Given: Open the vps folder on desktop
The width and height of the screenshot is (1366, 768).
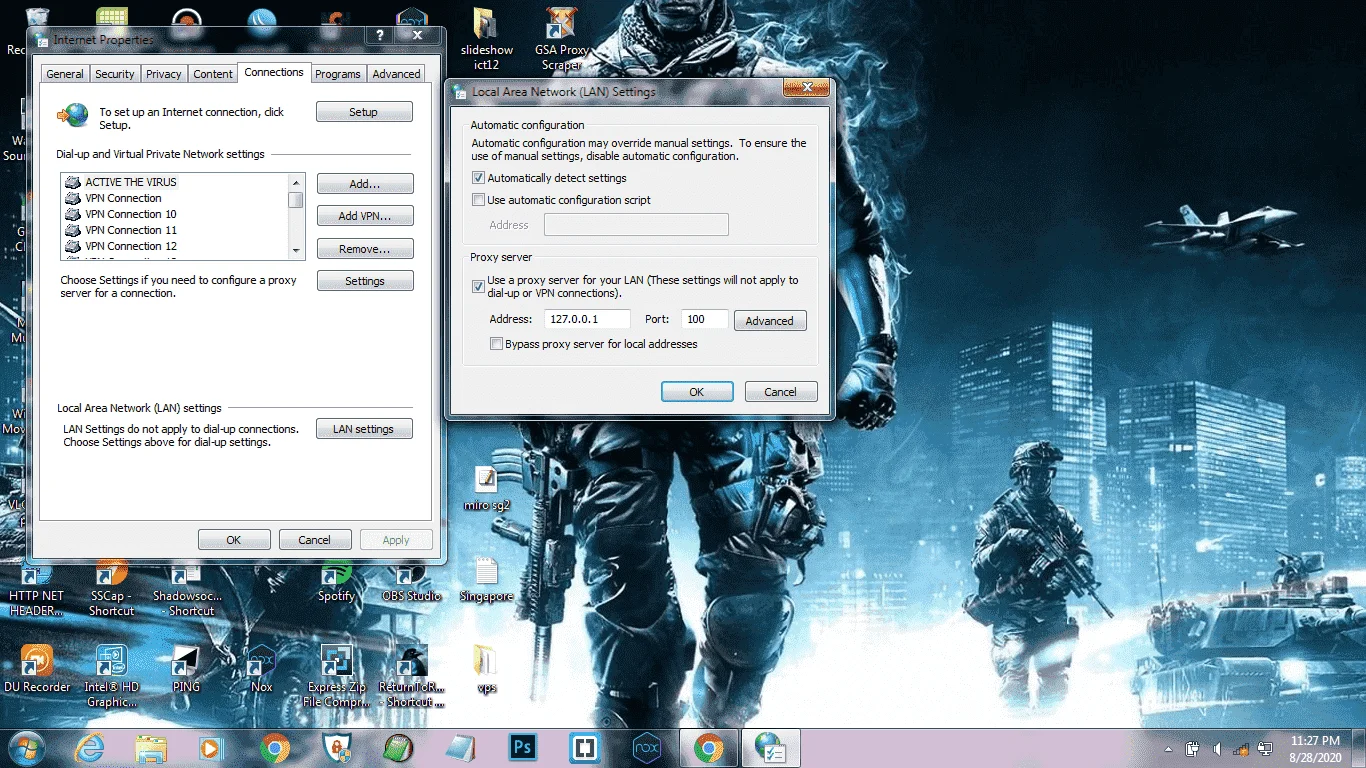Looking at the screenshot, I should point(487,670).
